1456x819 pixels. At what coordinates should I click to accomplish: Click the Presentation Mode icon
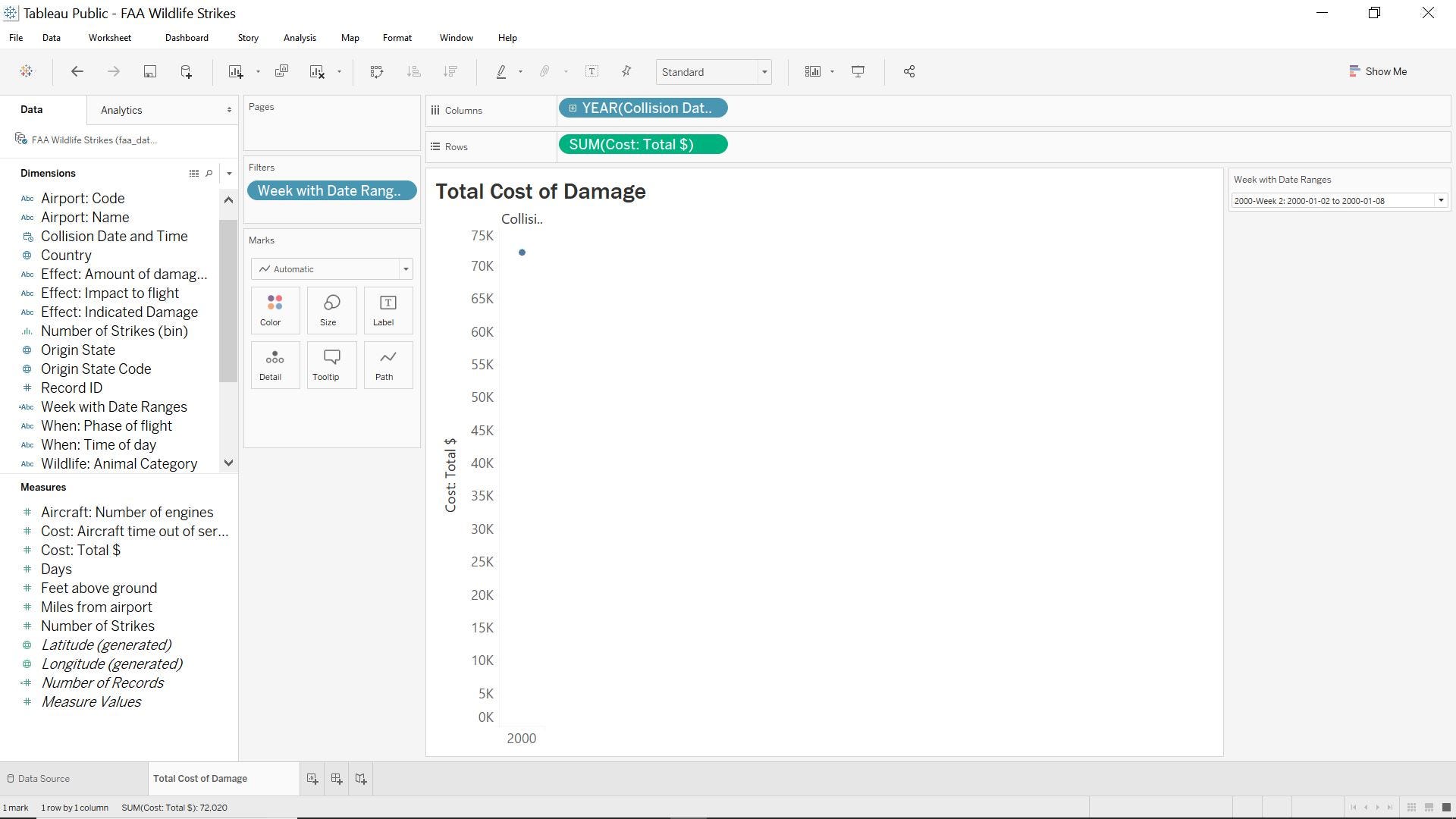tap(858, 71)
